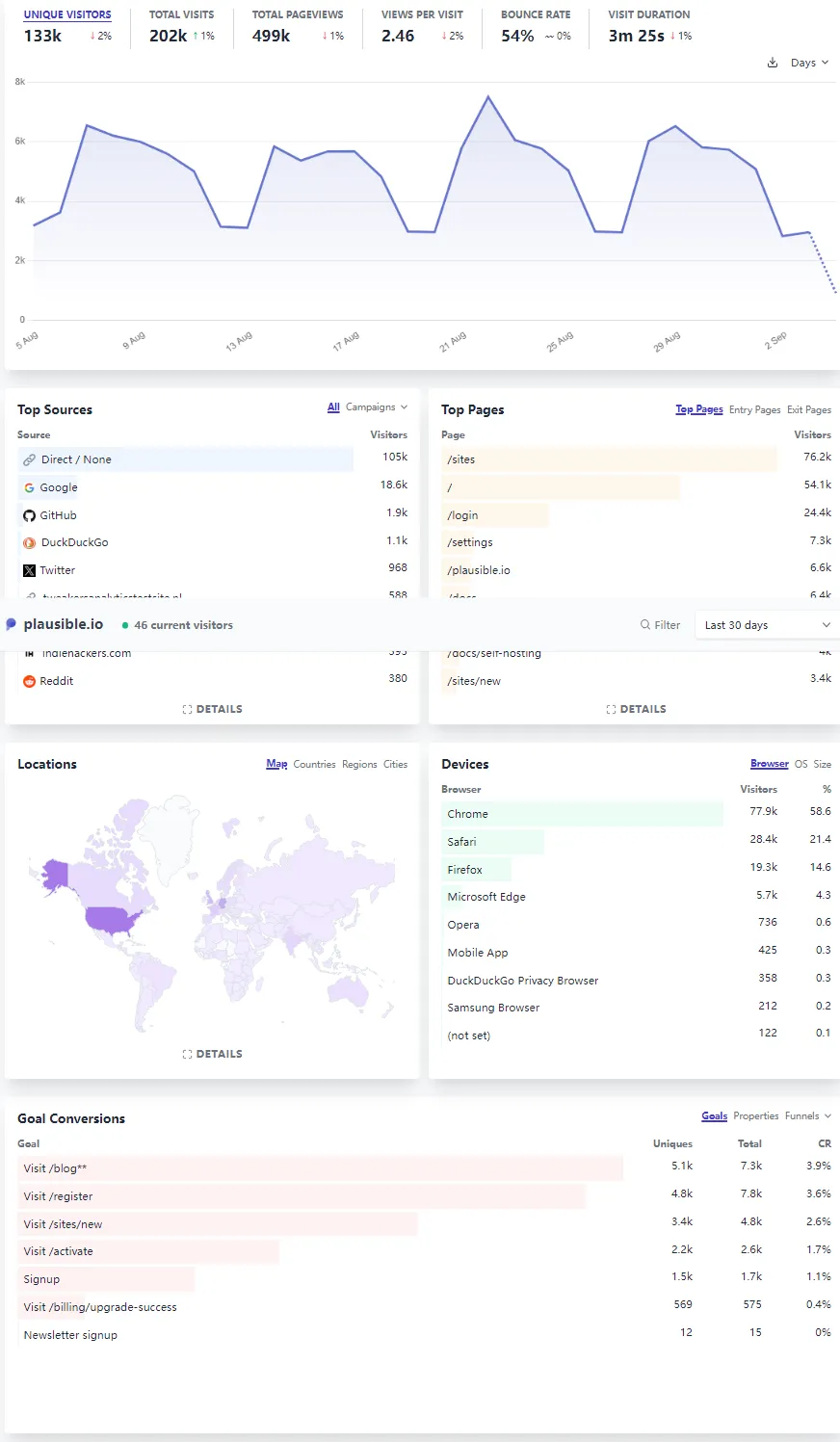840x1442 pixels.
Task: Click the download chart data icon
Action: point(772,63)
